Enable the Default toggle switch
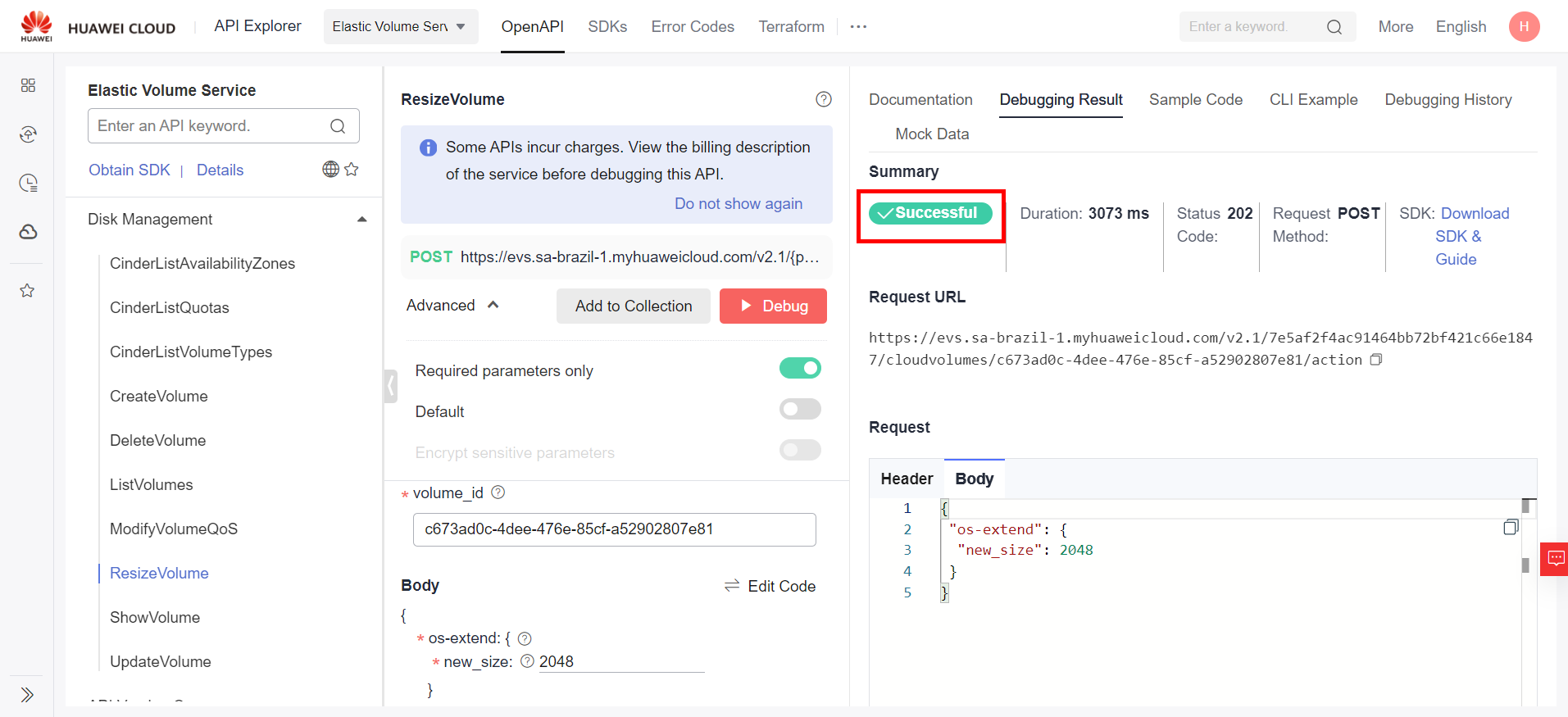The height and width of the screenshot is (717, 1568). click(x=800, y=409)
